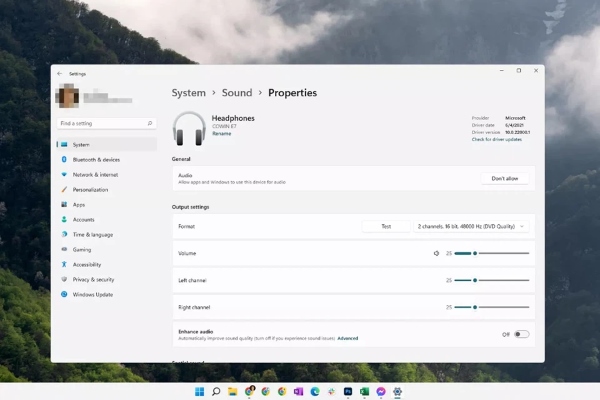Viewport: 600px width, 400px height.
Task: Click the Test button
Action: (386, 227)
